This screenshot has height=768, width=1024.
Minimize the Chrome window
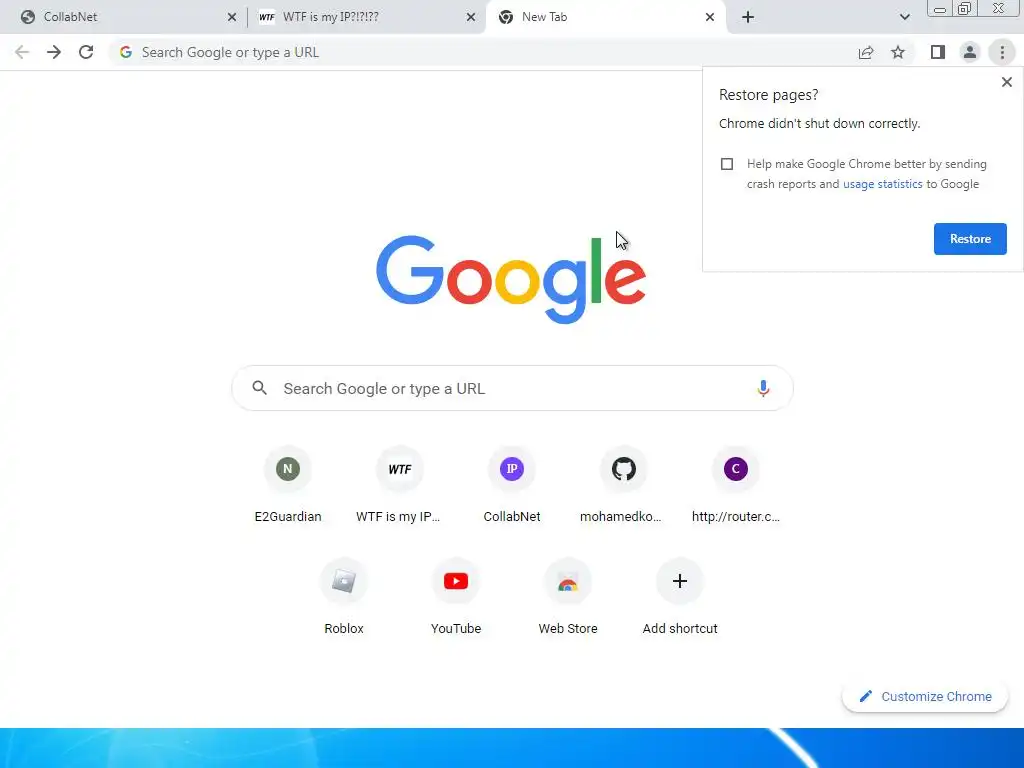tap(940, 9)
